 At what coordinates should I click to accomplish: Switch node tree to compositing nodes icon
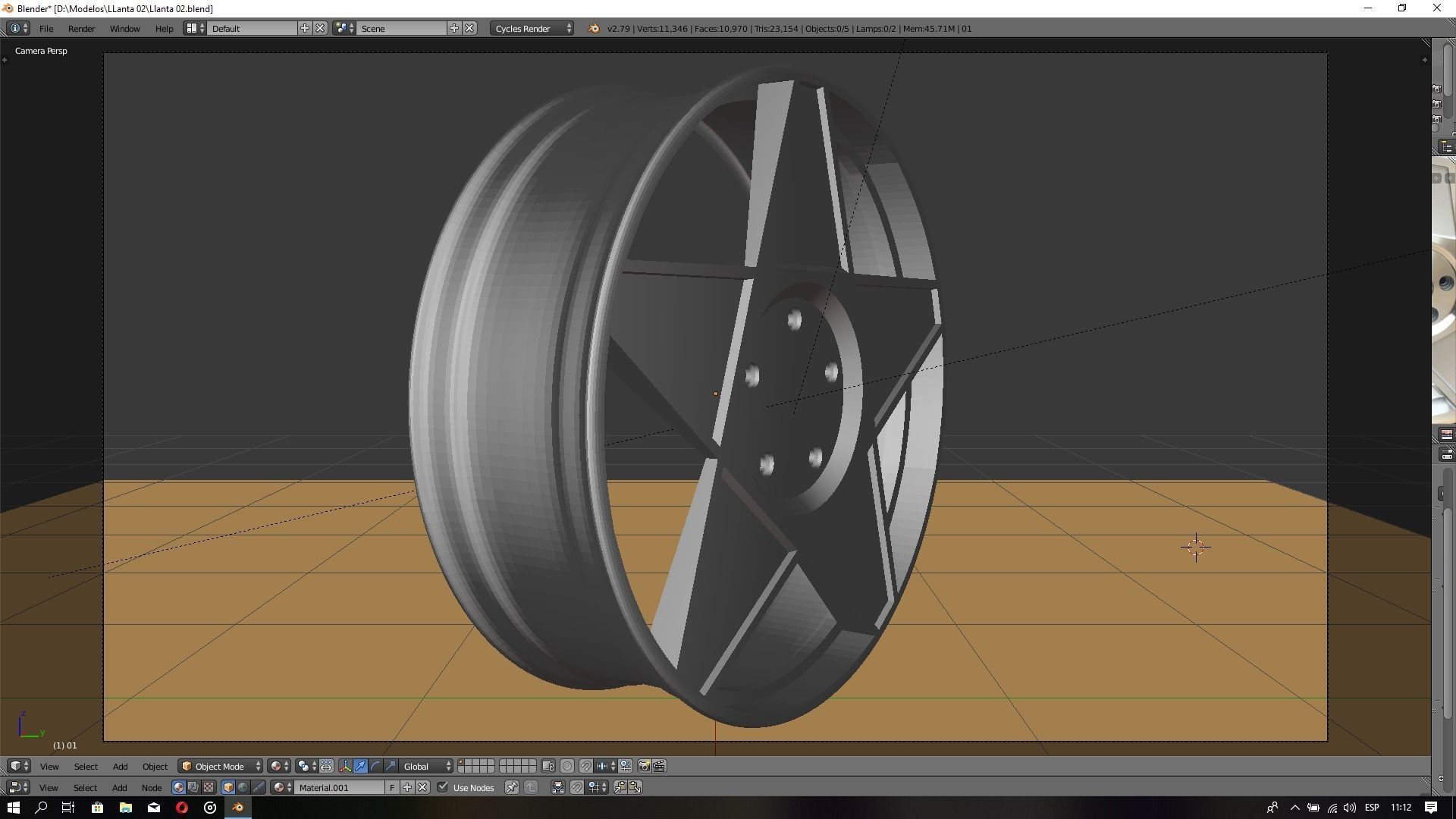point(193,787)
